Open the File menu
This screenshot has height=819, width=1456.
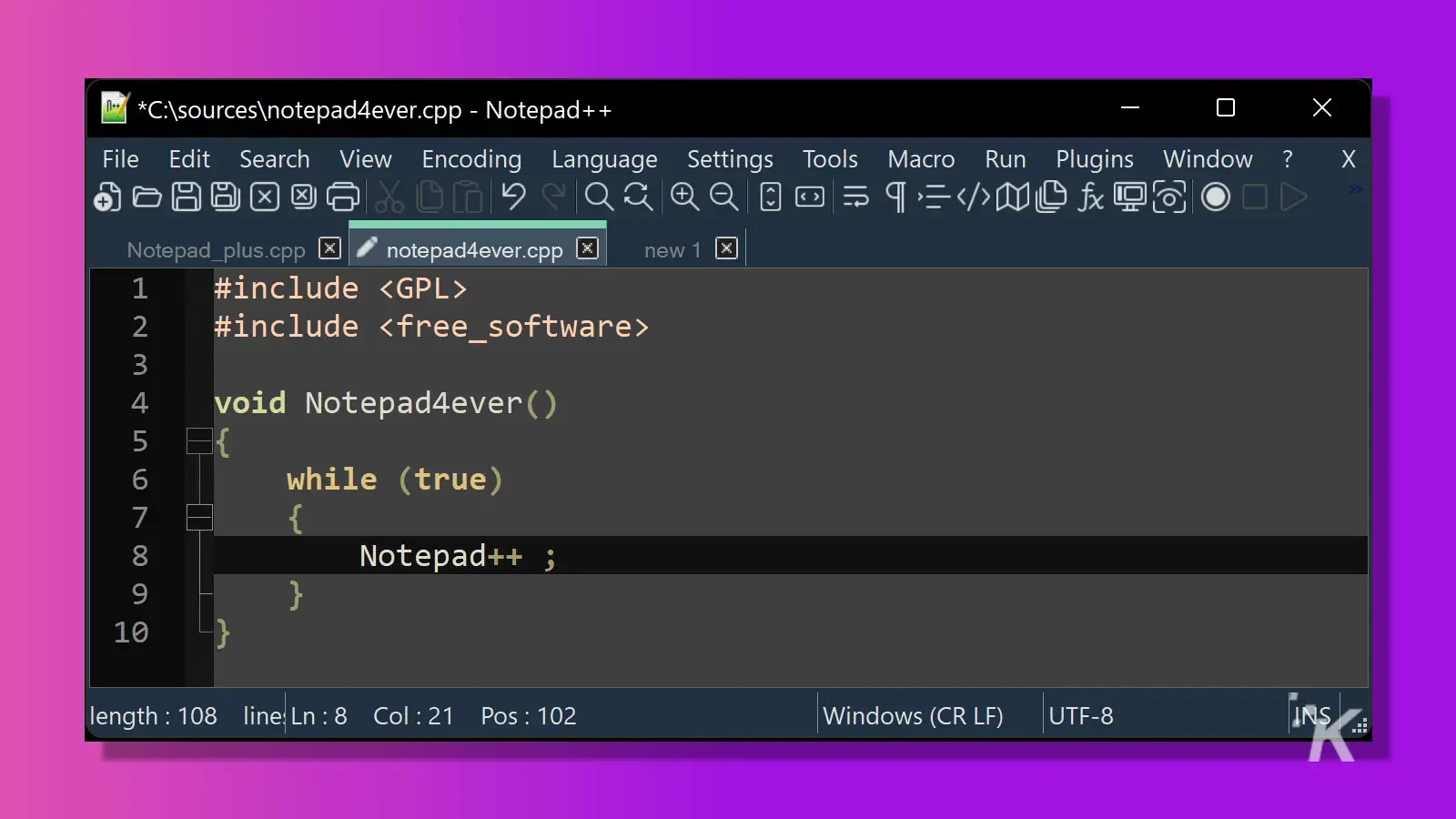coord(120,159)
